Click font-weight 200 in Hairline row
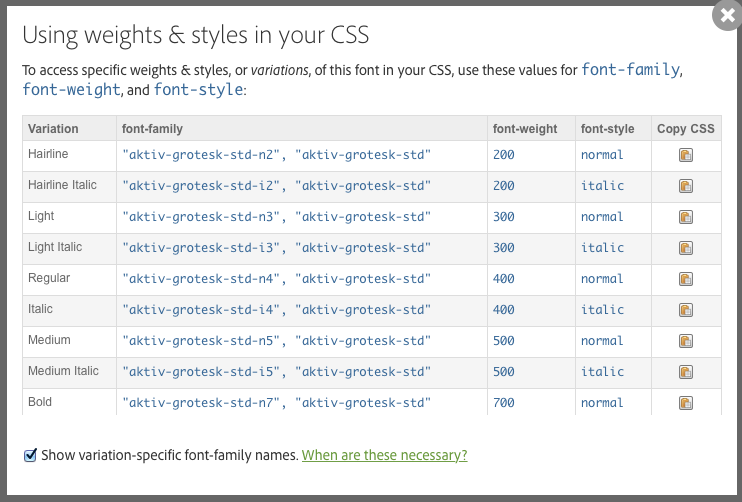Viewport: 742px width, 502px height. 504,155
